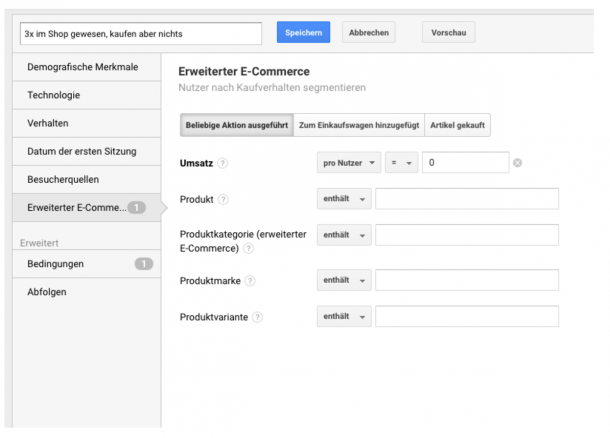The image size is (610, 438).
Task: Open the 'enthält' dropdown for Produktvariante
Action: click(344, 316)
